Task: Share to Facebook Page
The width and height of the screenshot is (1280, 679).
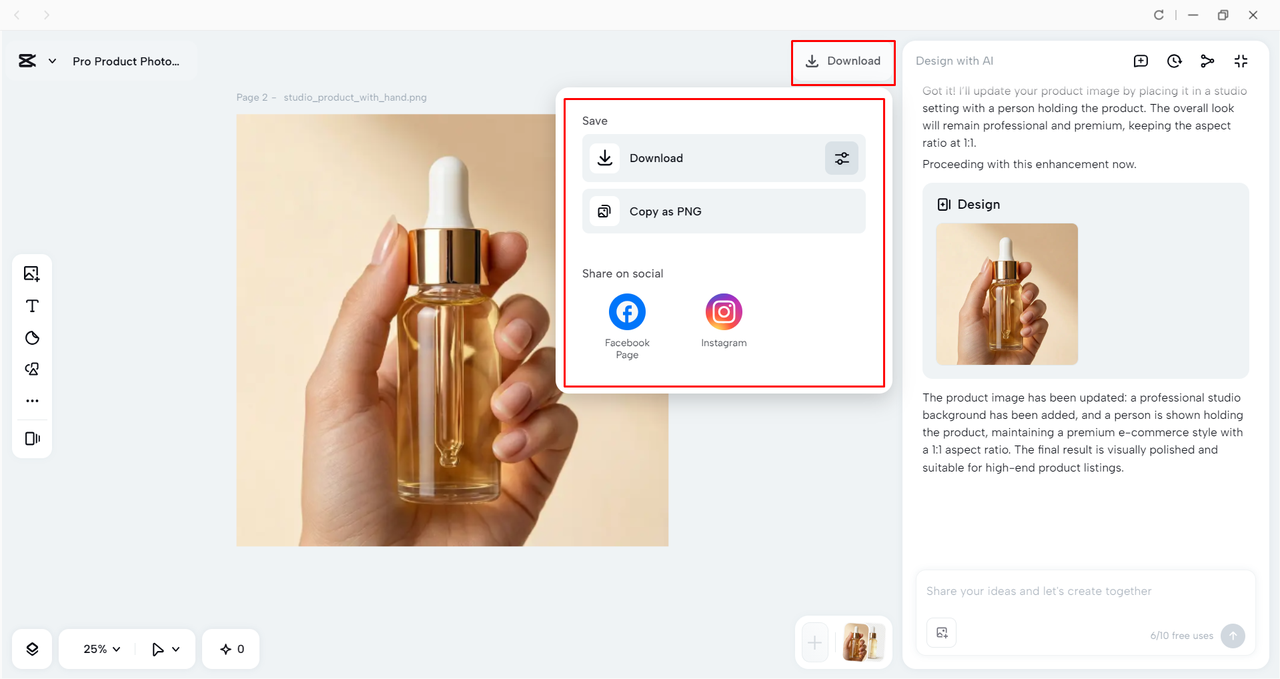Action: (x=627, y=326)
